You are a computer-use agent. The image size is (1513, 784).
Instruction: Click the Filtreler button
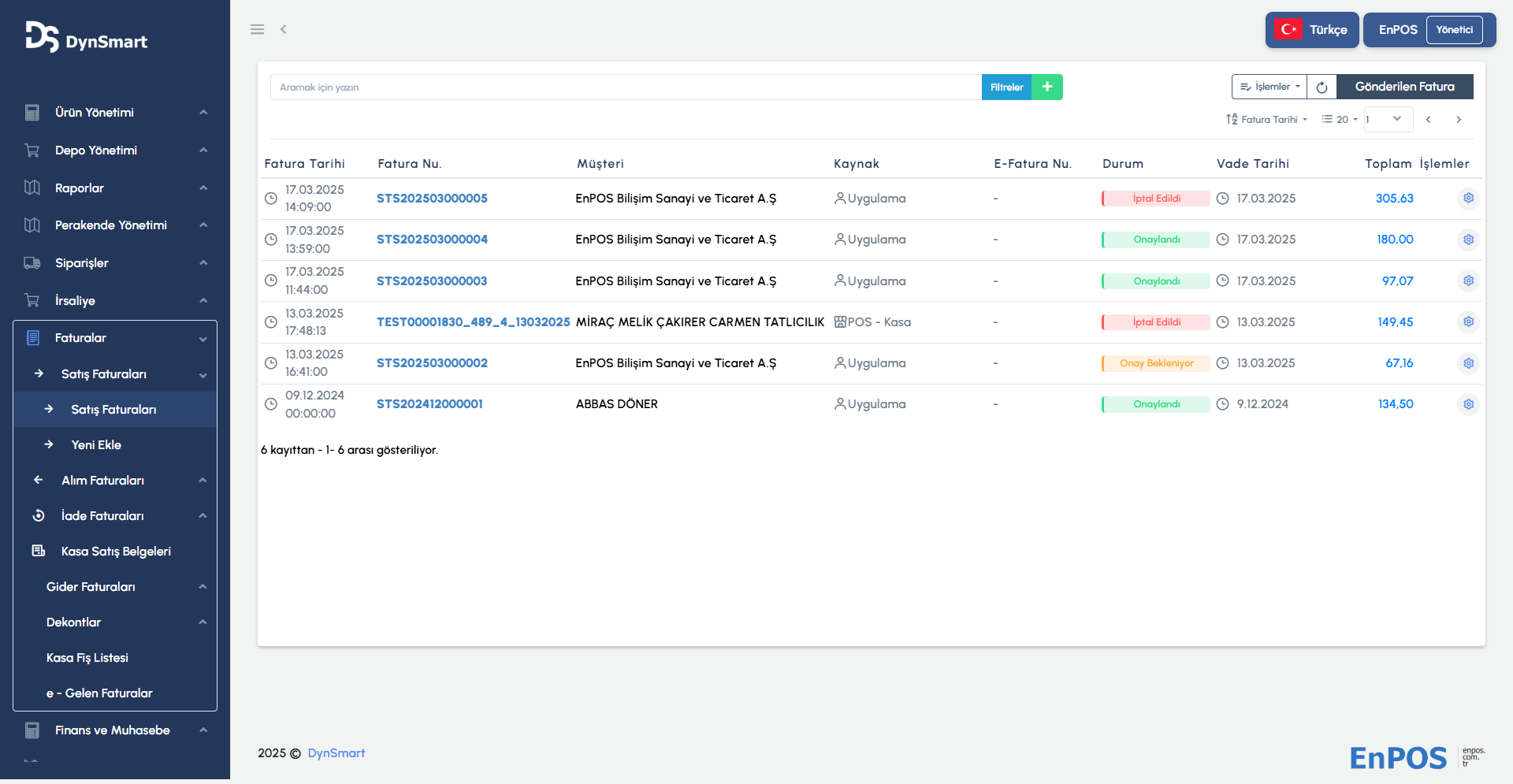click(1006, 87)
